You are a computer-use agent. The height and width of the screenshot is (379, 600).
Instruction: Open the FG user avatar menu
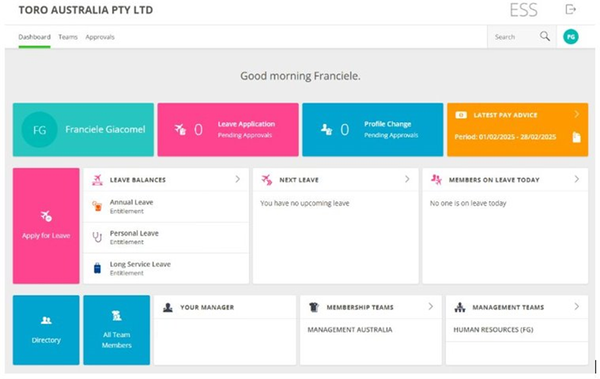point(571,37)
